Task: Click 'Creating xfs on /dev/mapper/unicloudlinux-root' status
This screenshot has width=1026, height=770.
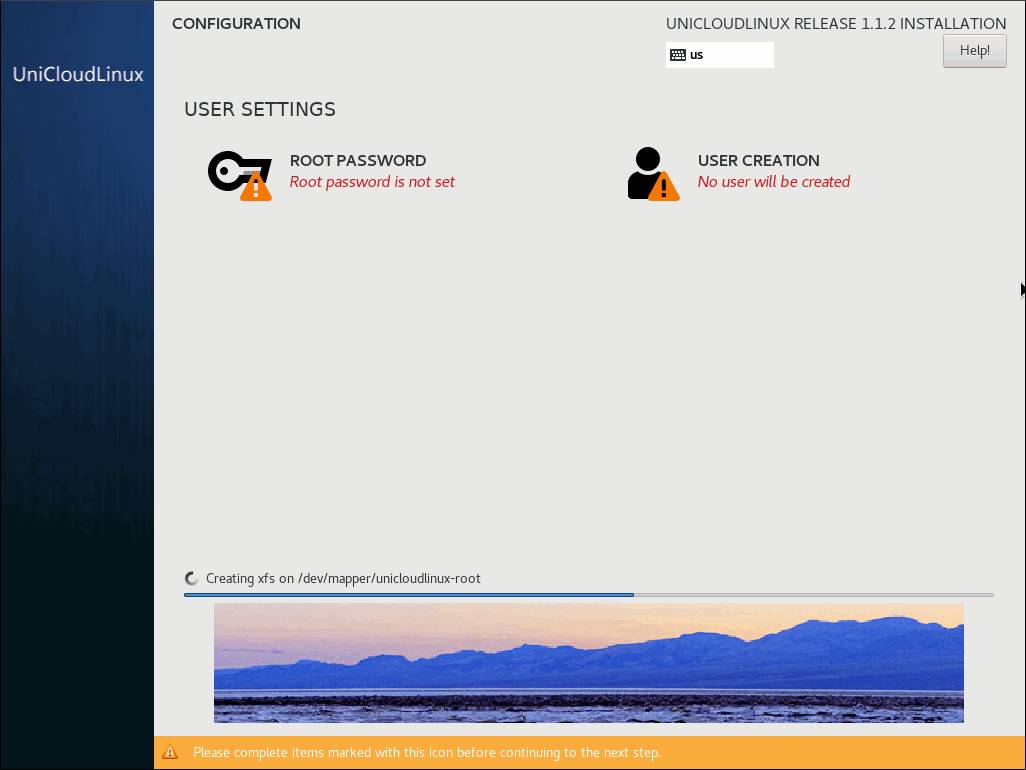Action: [x=343, y=578]
